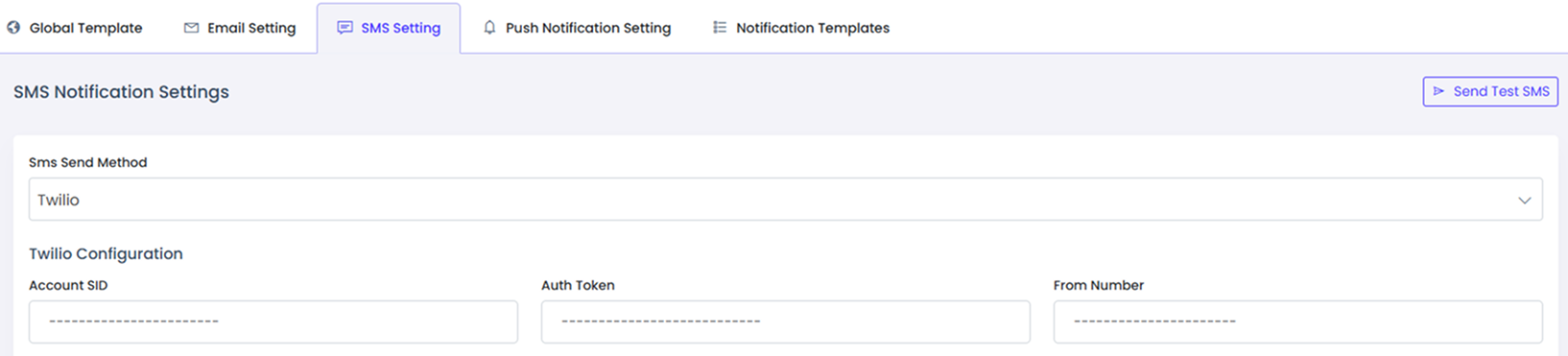1568x356 pixels.
Task: Select the SMS Setting tab label
Action: coord(401,28)
